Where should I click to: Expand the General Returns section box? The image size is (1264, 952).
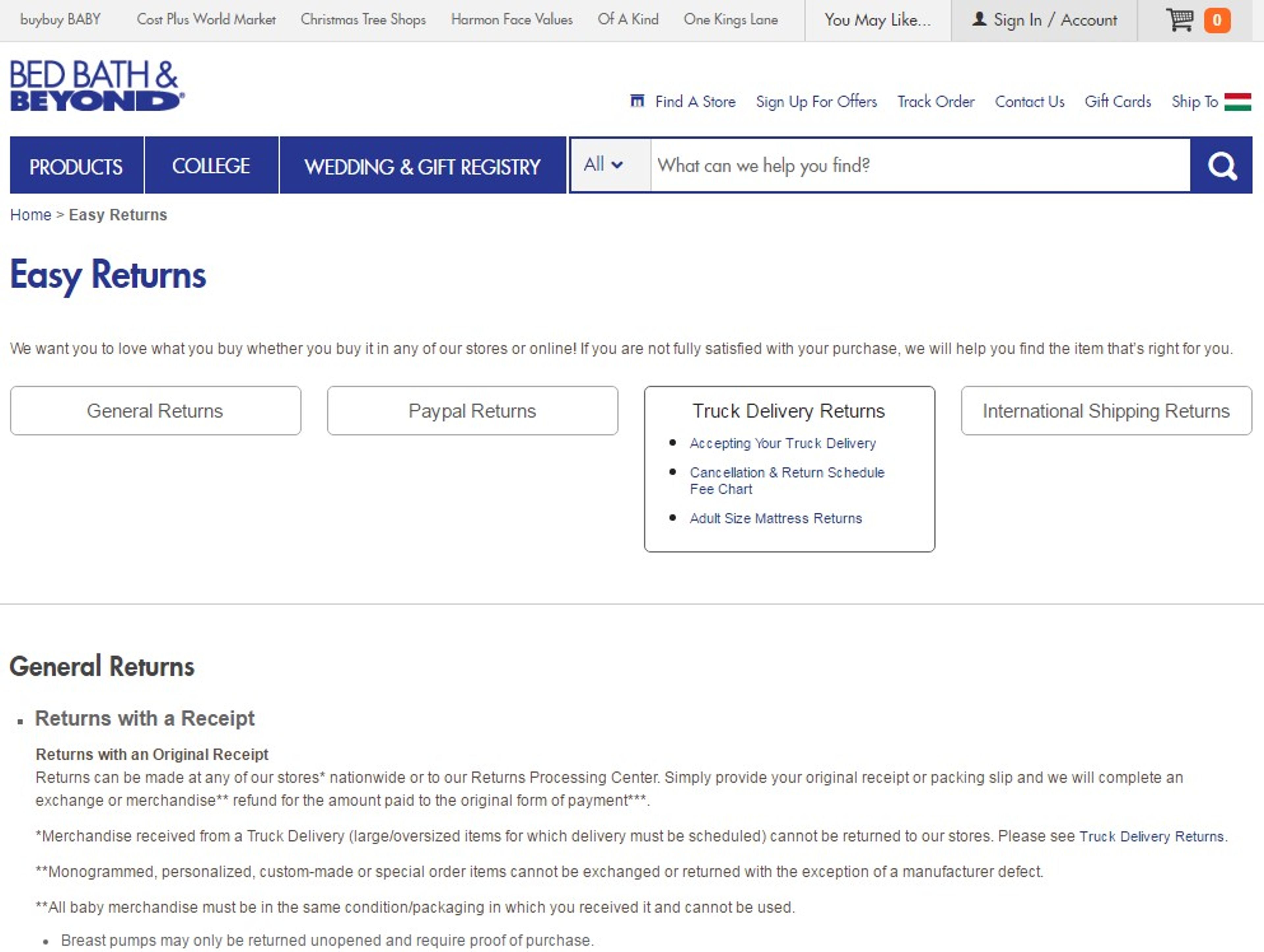155,411
